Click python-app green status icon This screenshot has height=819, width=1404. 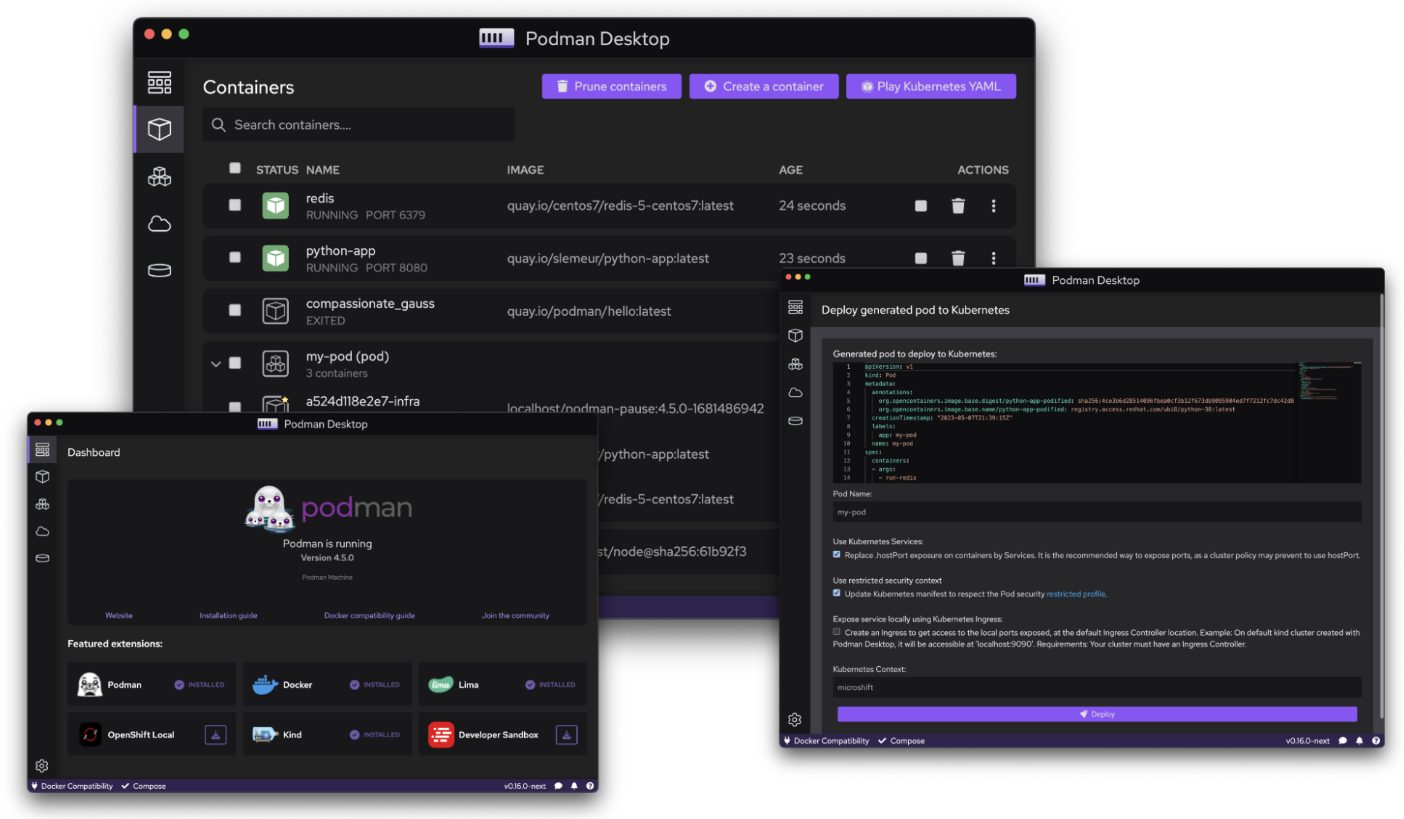pyautogui.click(x=275, y=258)
